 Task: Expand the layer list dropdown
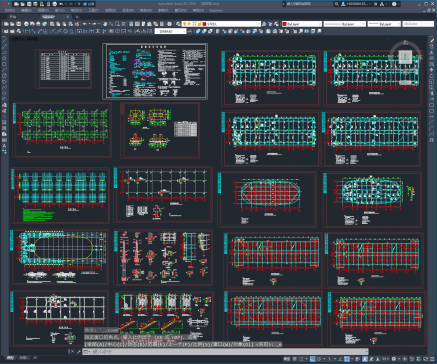point(259,24)
